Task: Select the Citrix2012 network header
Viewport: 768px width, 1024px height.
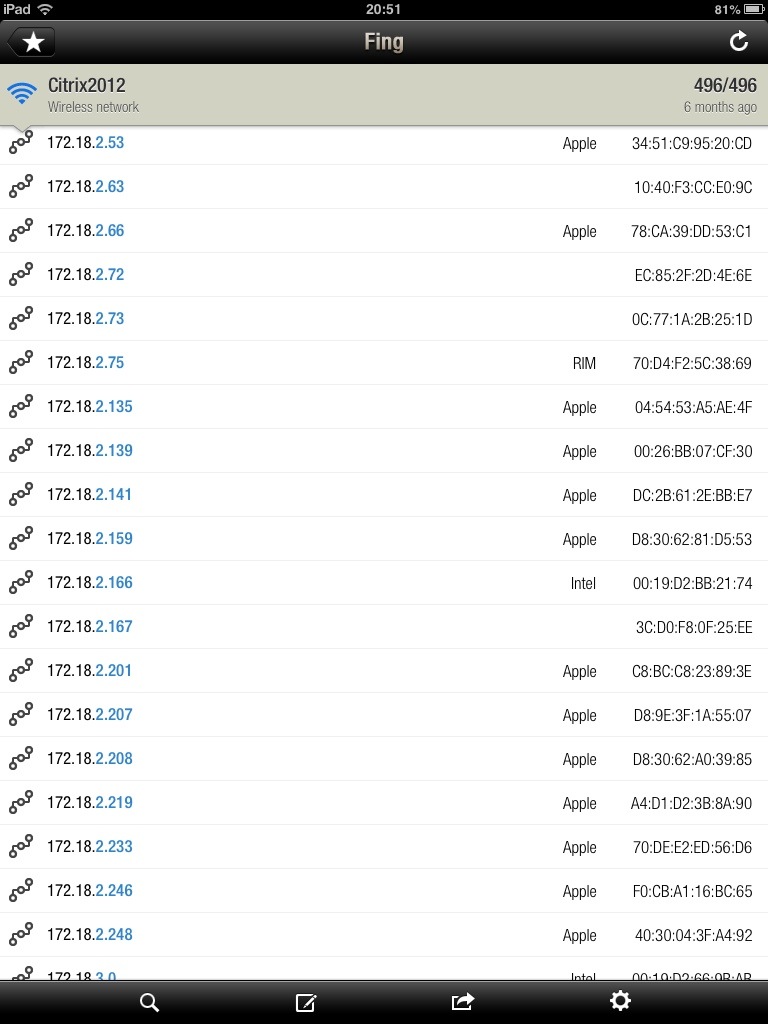Action: click(x=384, y=95)
